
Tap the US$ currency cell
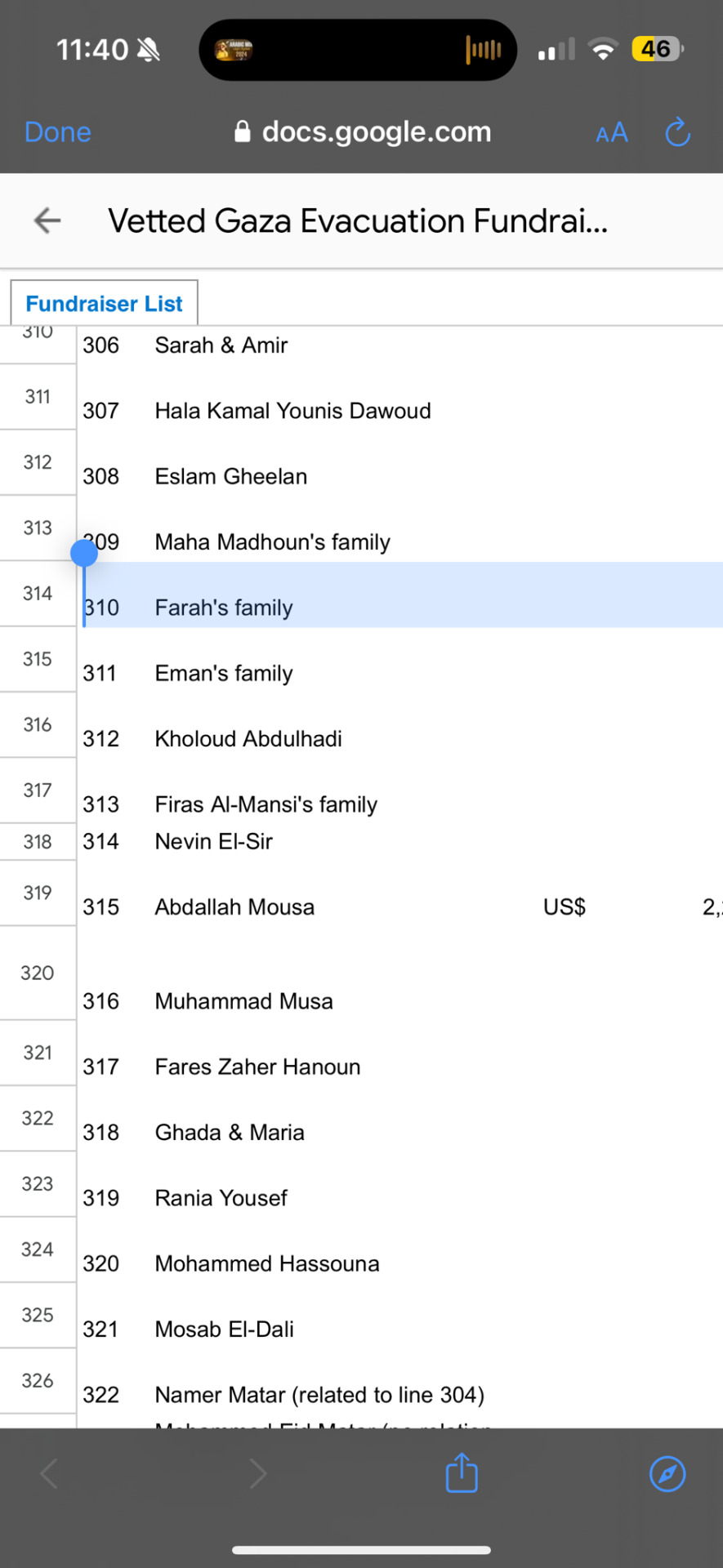(x=565, y=907)
